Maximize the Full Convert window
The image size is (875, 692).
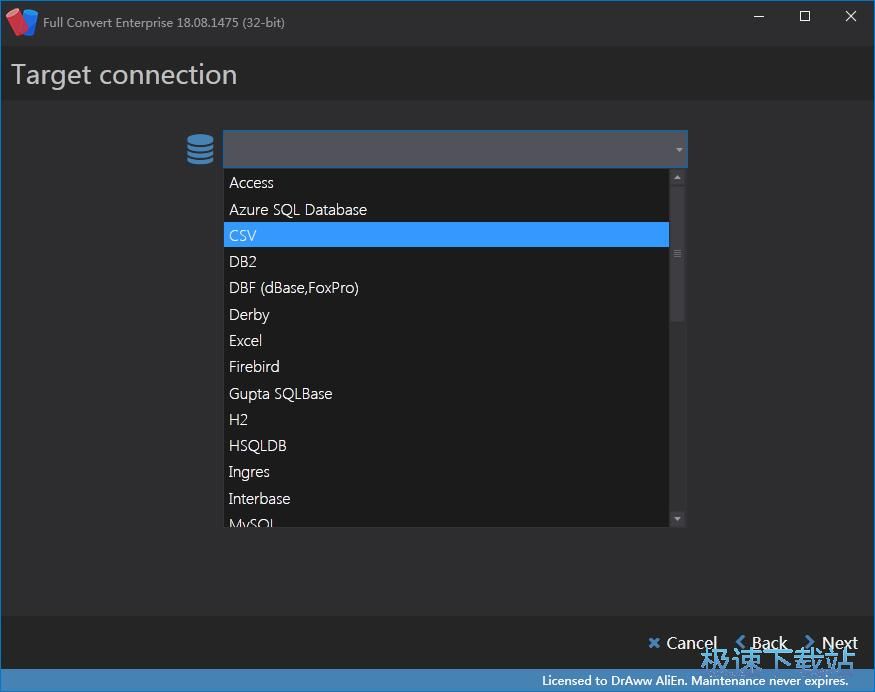805,17
